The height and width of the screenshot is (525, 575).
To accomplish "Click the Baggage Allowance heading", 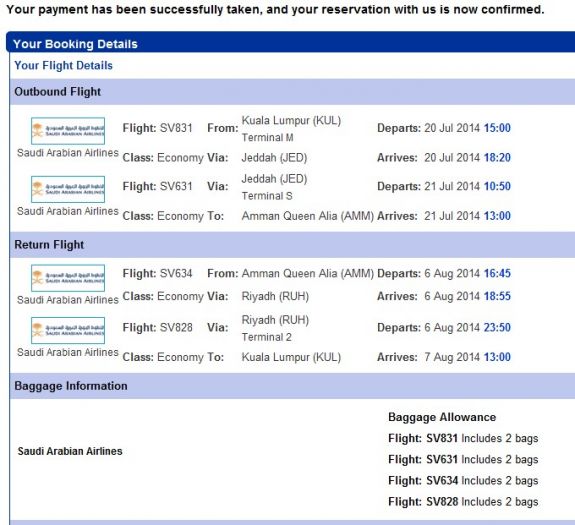I will [x=442, y=417].
